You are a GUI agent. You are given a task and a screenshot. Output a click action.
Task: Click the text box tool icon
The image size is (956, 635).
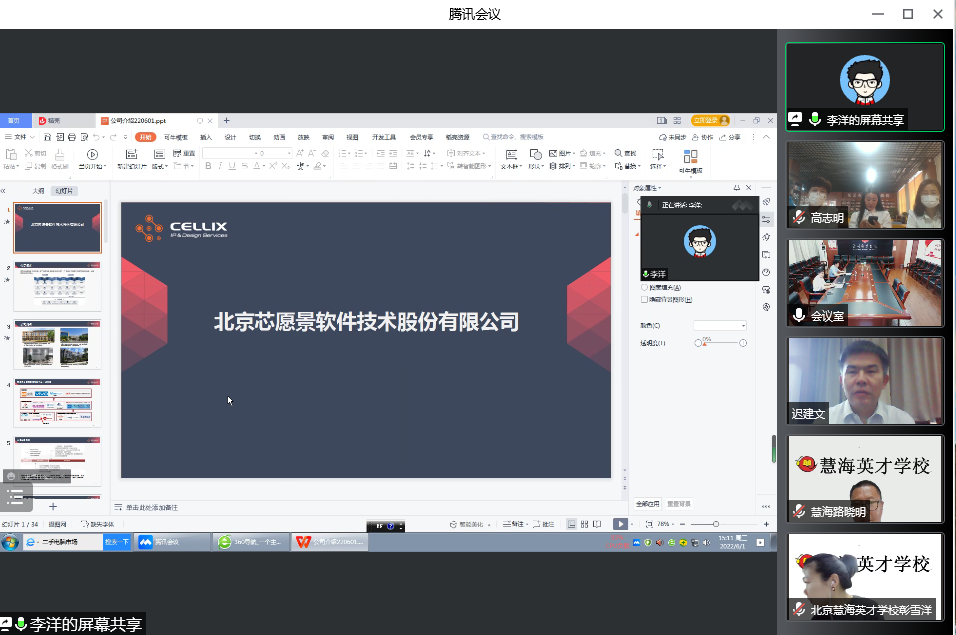(x=511, y=155)
